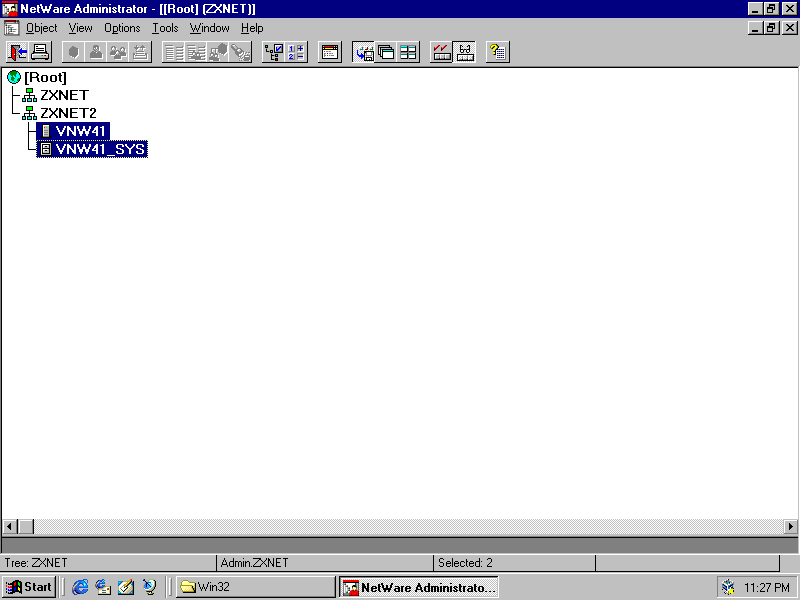Click the horizontal scrollbar left arrow

10,526
